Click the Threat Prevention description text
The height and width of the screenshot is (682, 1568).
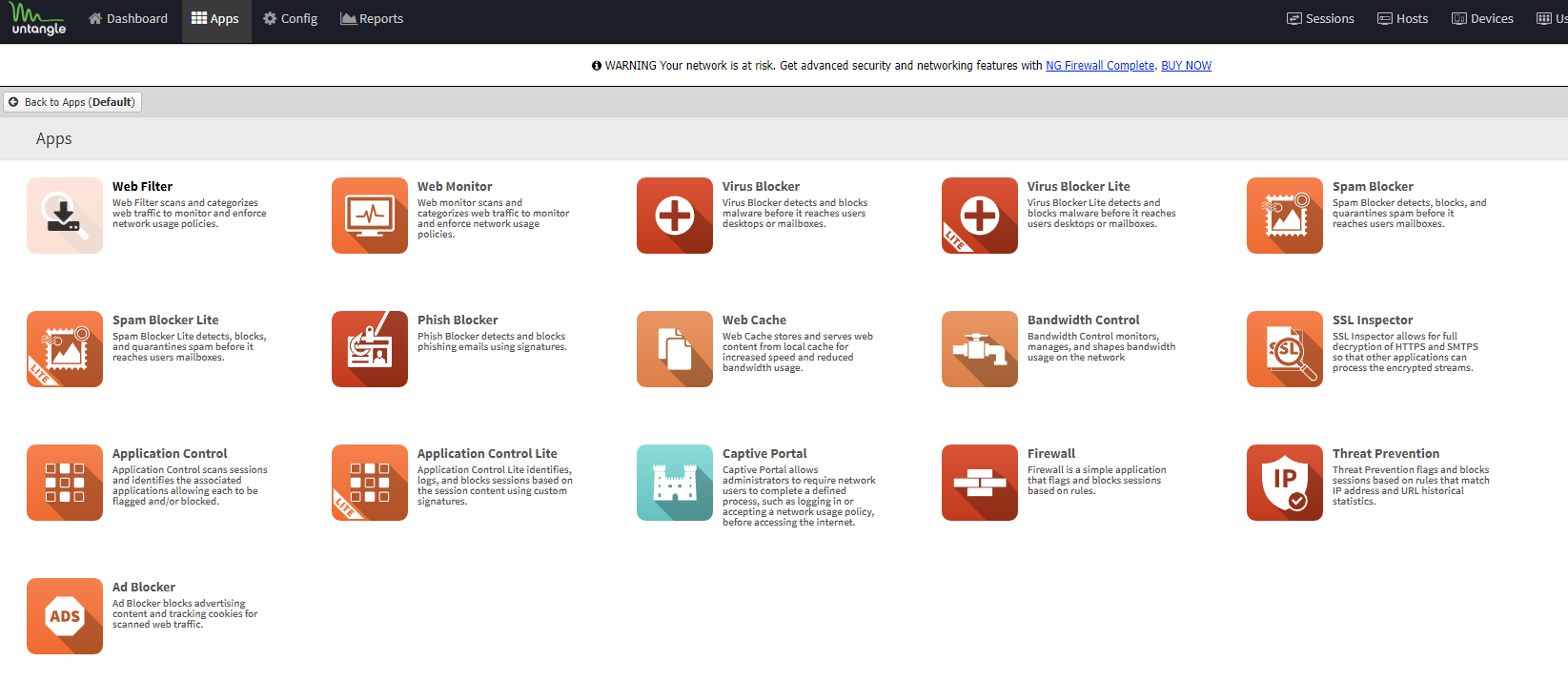(x=1411, y=486)
